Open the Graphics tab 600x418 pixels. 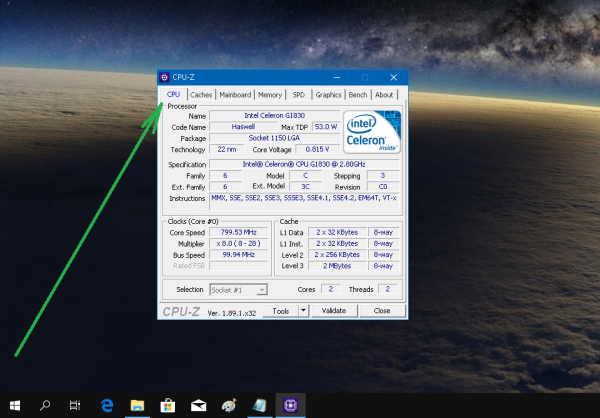(x=328, y=95)
